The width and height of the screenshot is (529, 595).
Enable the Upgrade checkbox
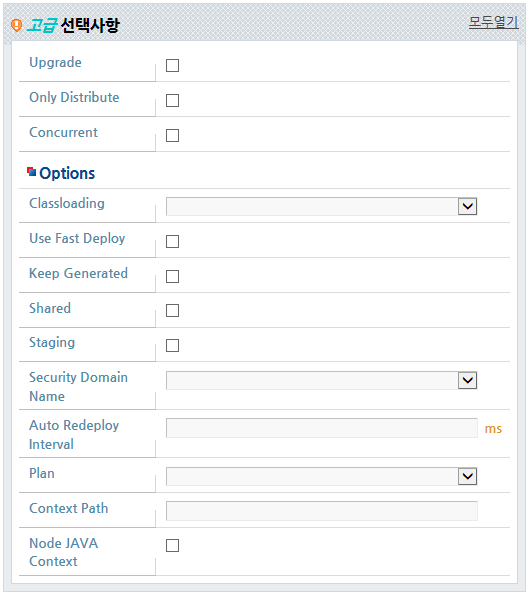click(172, 65)
